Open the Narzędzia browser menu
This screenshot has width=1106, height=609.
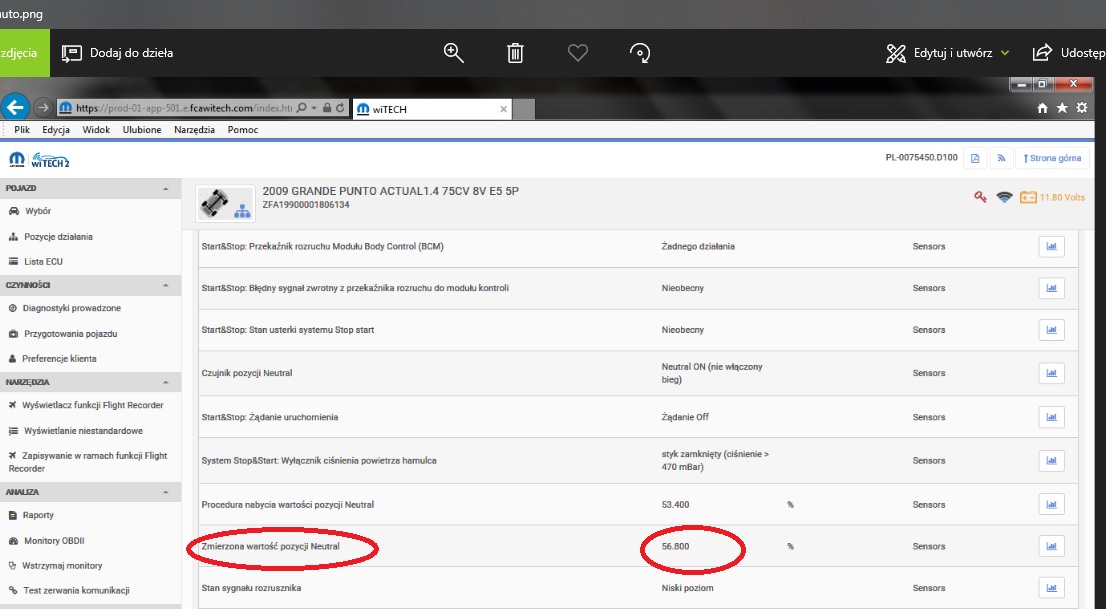195,130
